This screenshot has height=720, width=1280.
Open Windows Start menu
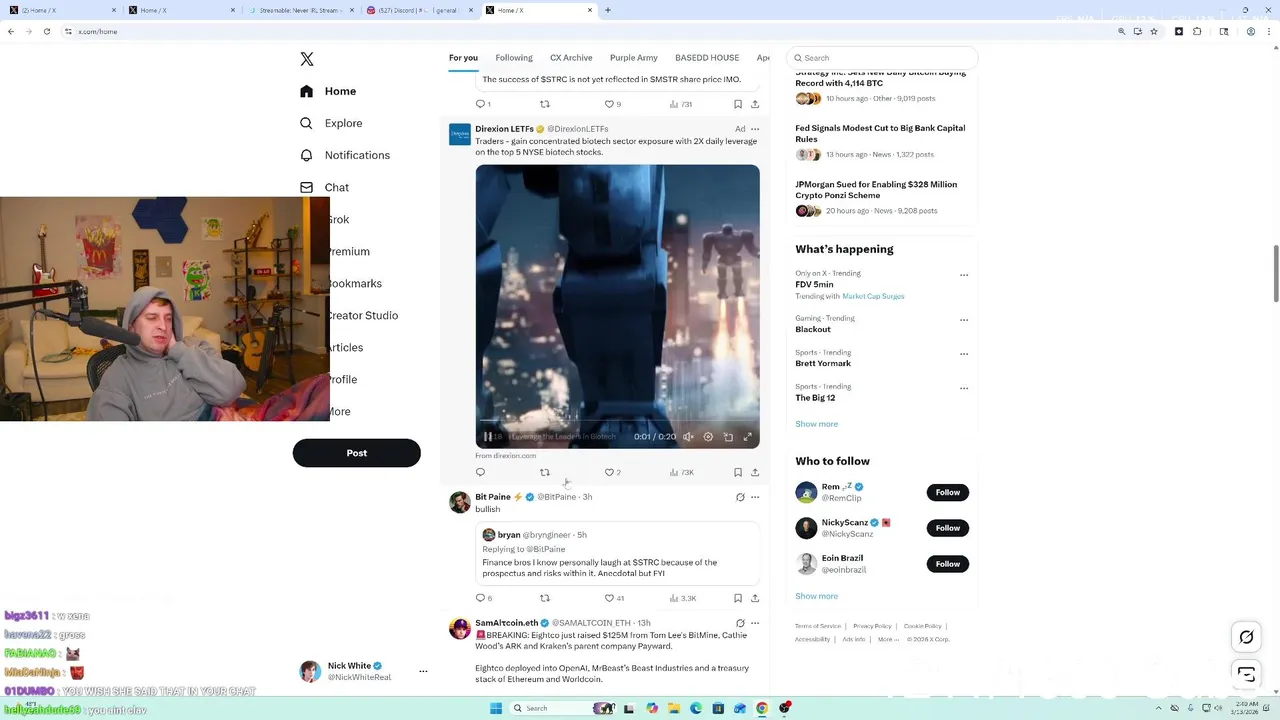(495, 708)
